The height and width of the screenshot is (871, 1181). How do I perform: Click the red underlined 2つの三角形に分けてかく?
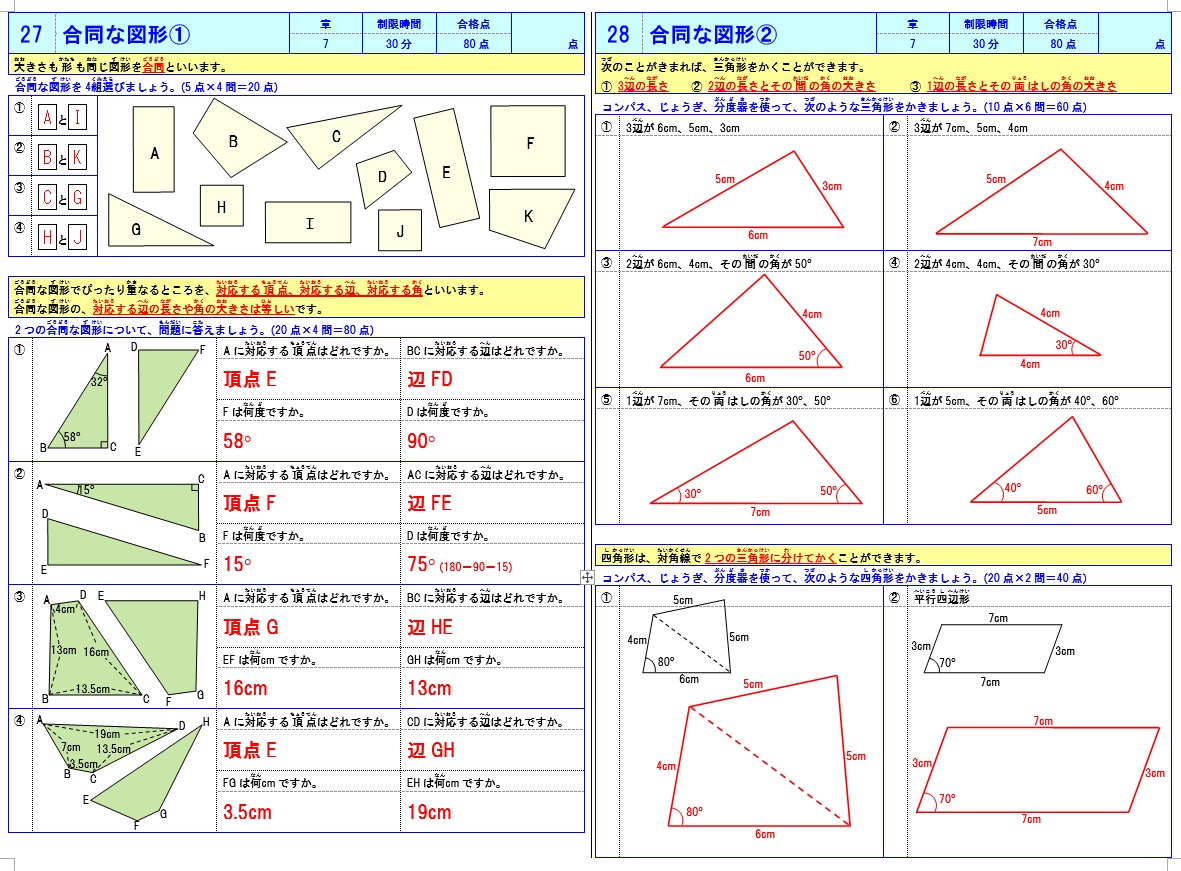click(x=771, y=557)
